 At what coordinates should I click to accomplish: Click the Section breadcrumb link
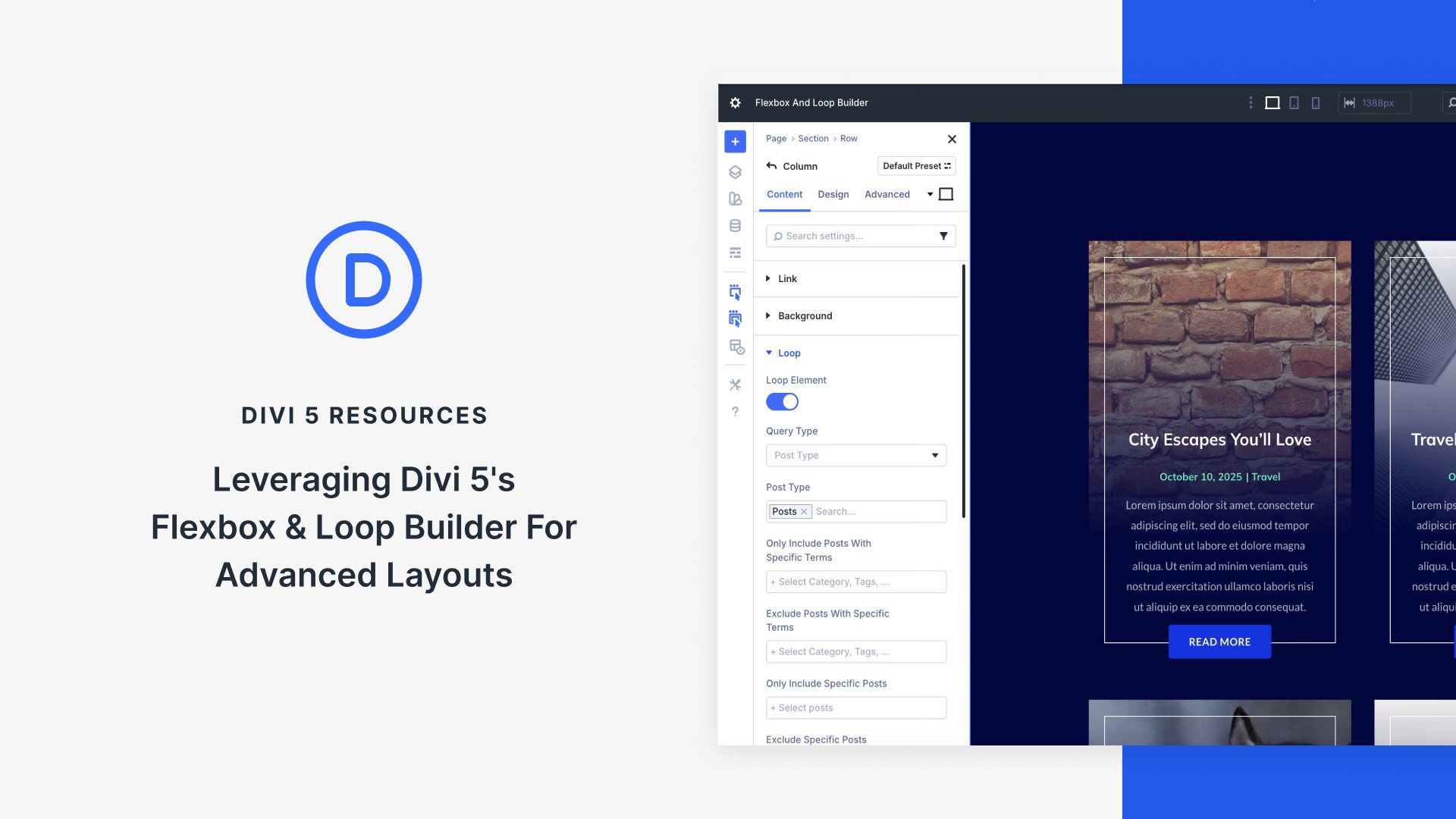coord(813,138)
